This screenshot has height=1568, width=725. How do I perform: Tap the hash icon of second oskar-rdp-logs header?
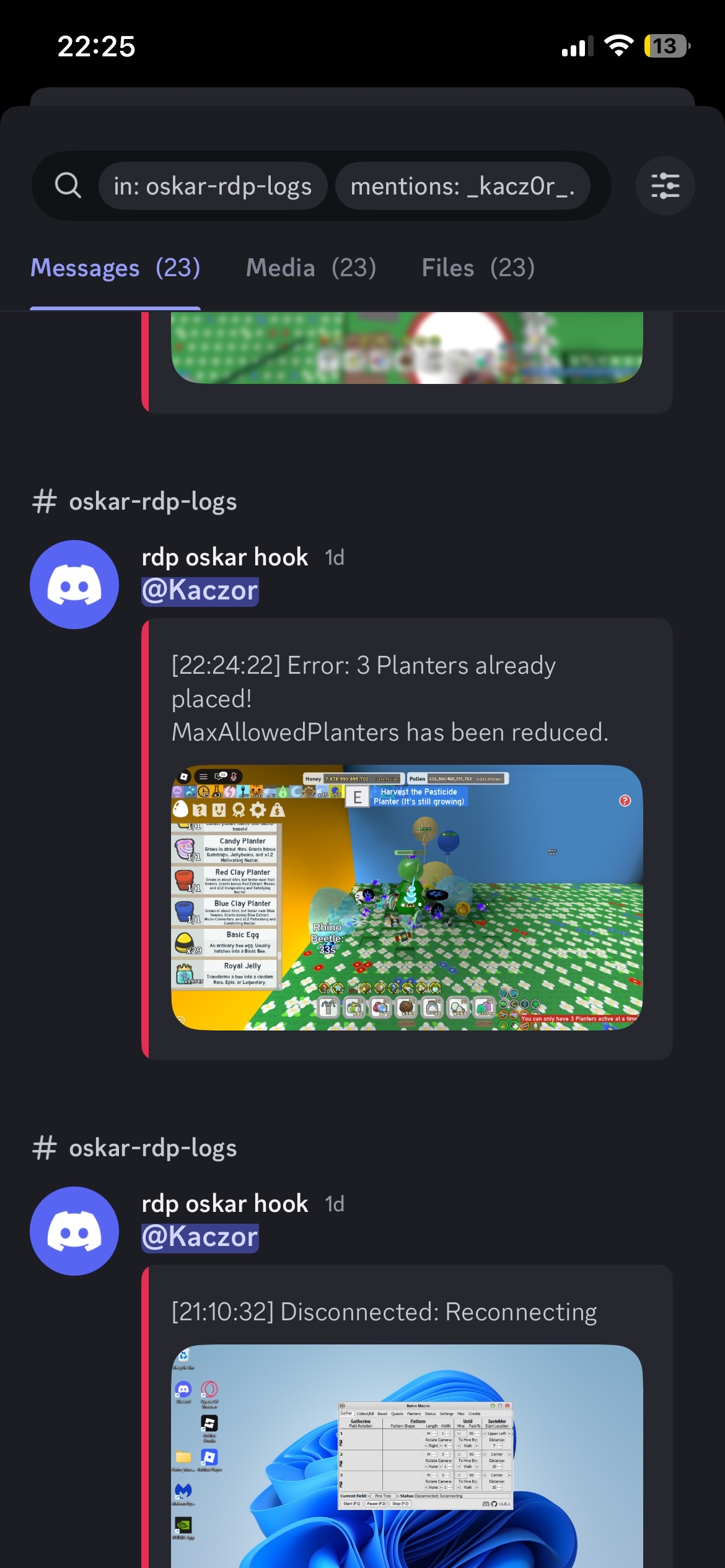[45, 1148]
